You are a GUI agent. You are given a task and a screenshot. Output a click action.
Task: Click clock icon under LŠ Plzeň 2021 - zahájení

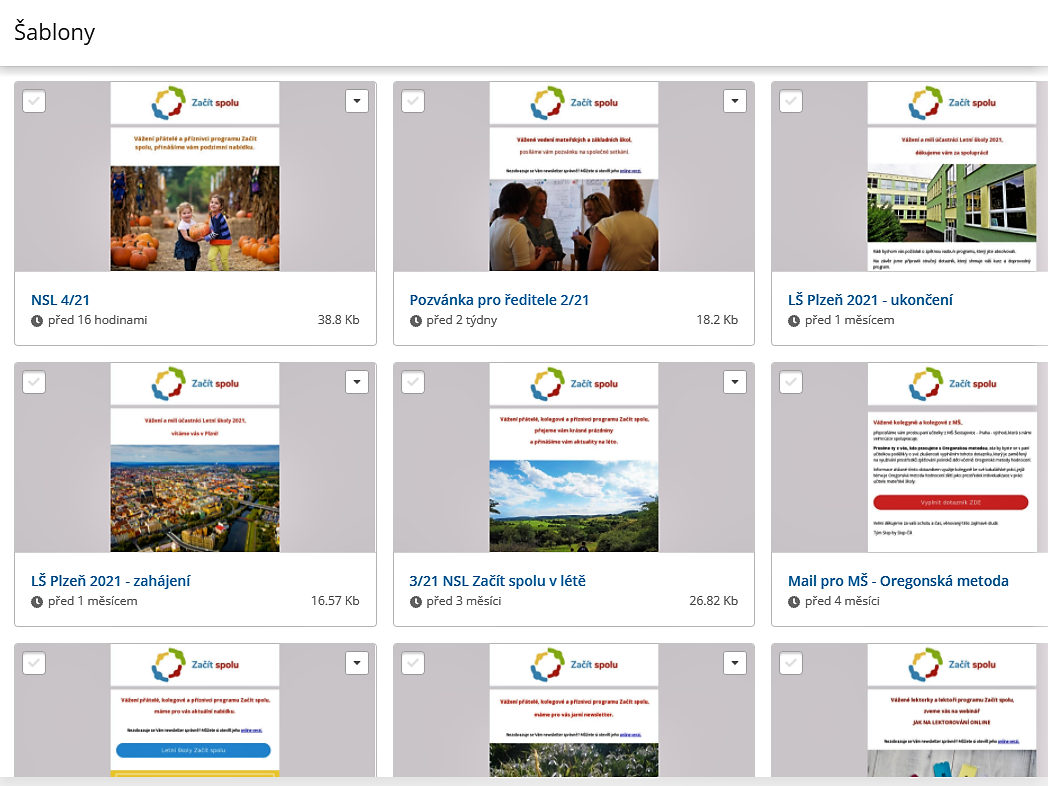(x=37, y=602)
